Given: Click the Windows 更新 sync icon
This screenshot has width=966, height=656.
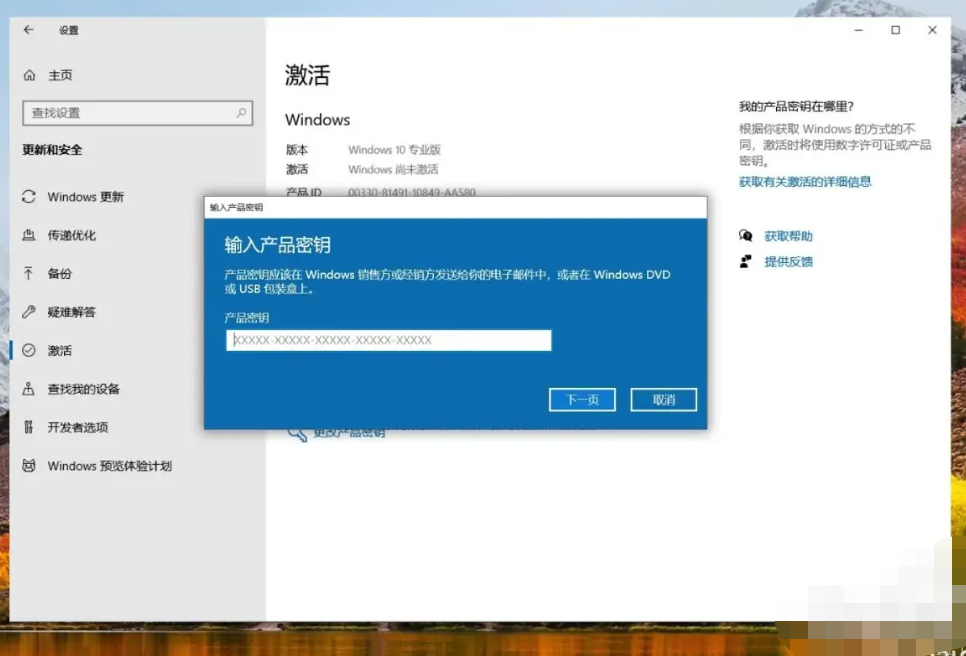Looking at the screenshot, I should pos(29,197).
